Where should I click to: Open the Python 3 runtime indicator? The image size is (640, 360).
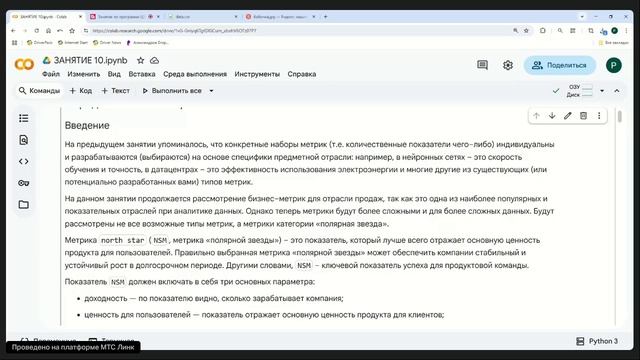[597, 341]
